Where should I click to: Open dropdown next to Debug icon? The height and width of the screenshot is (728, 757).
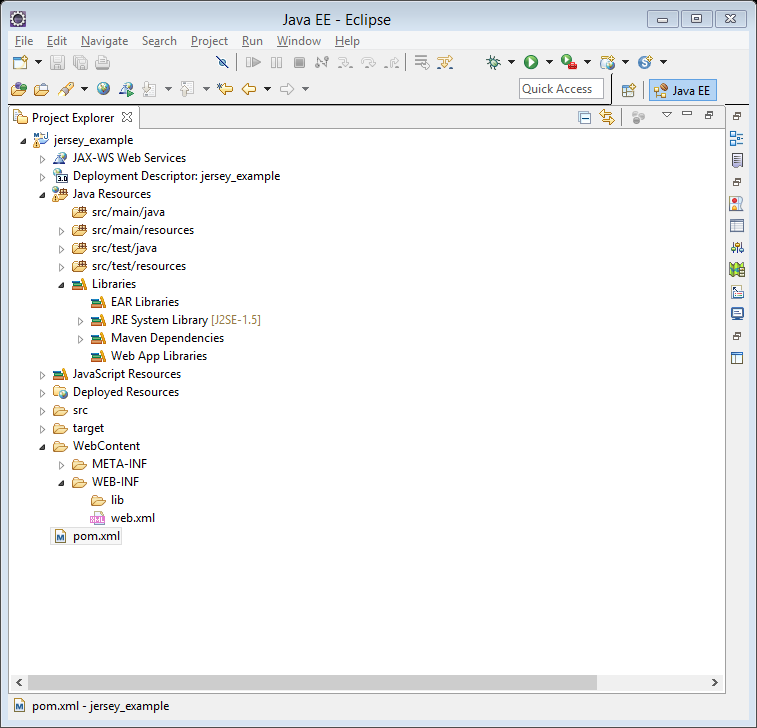[511, 62]
